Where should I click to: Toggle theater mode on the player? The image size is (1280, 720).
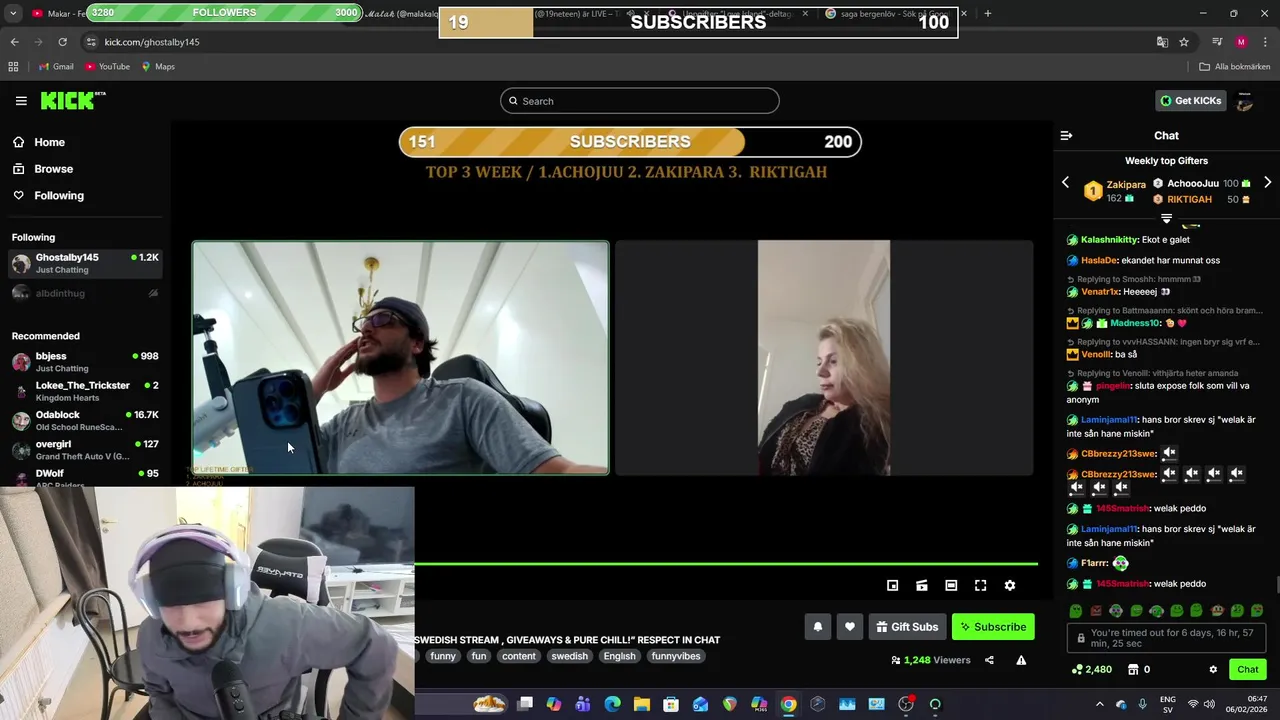tap(951, 586)
